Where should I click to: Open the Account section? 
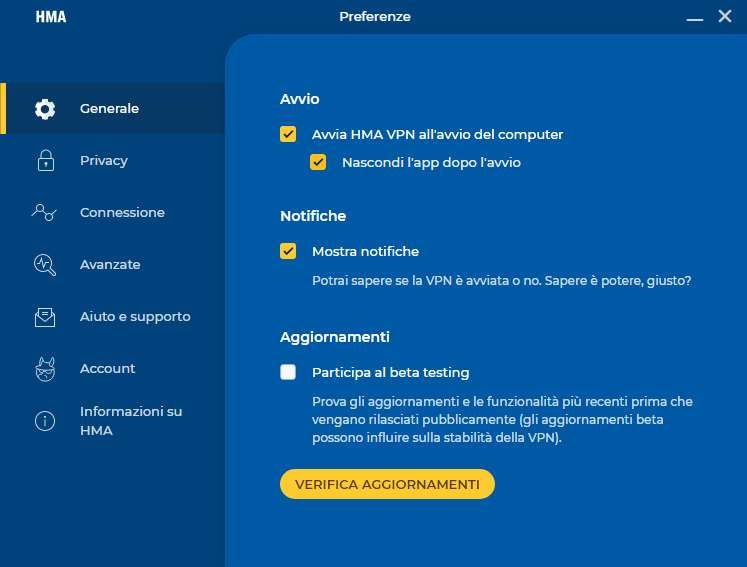pos(112,368)
